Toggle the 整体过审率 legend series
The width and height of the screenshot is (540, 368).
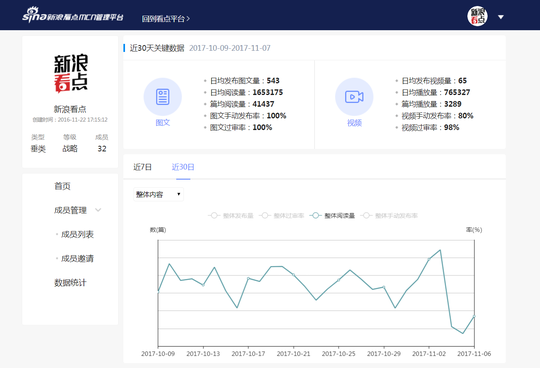[x=281, y=215]
